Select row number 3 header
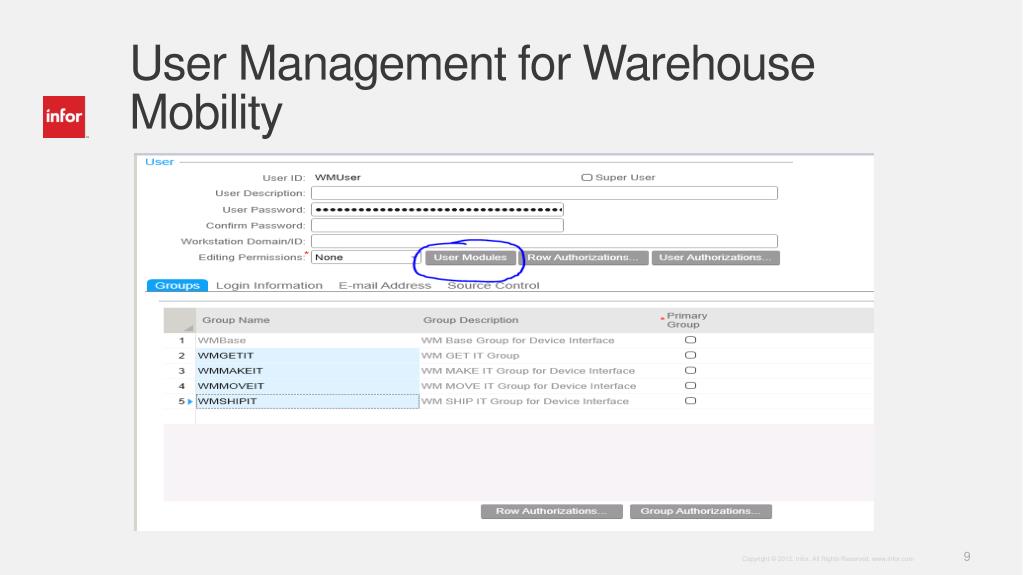Image resolution: width=1023 pixels, height=575 pixels. click(181, 371)
